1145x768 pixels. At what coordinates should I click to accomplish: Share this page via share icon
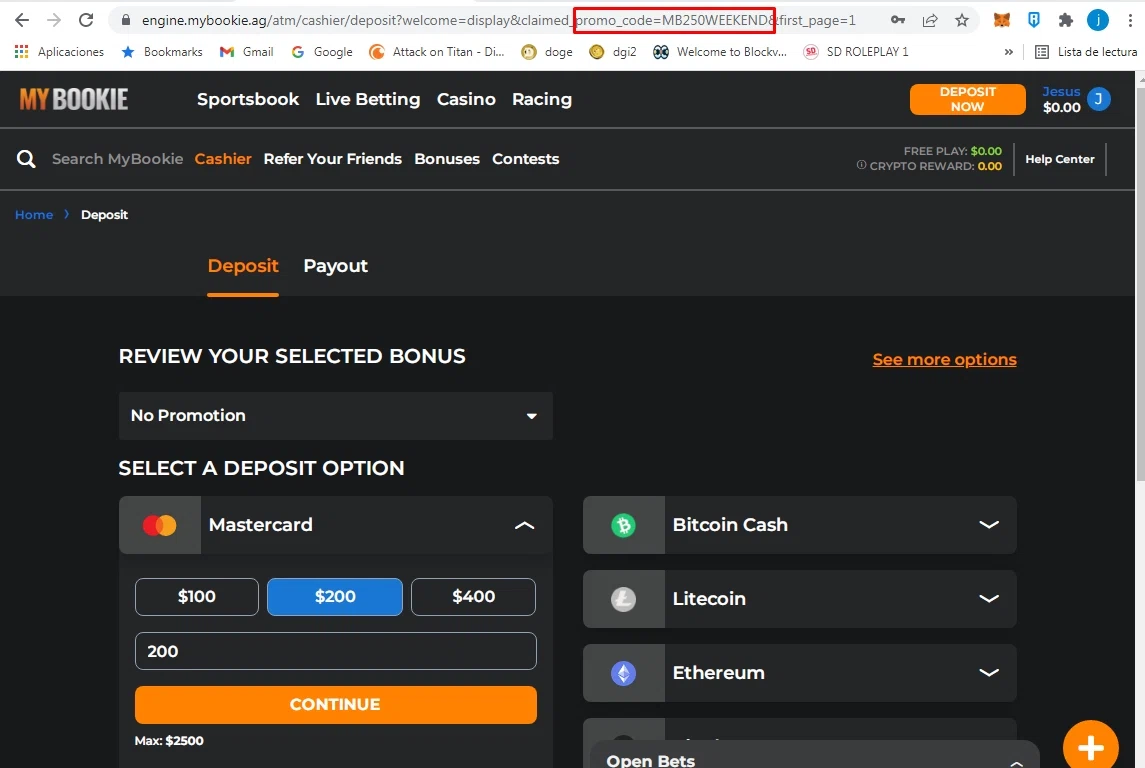[x=930, y=20]
